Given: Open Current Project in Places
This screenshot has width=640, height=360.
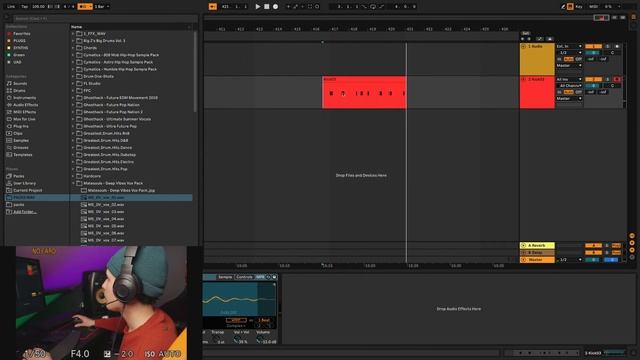Looking at the screenshot, I should point(27,190).
